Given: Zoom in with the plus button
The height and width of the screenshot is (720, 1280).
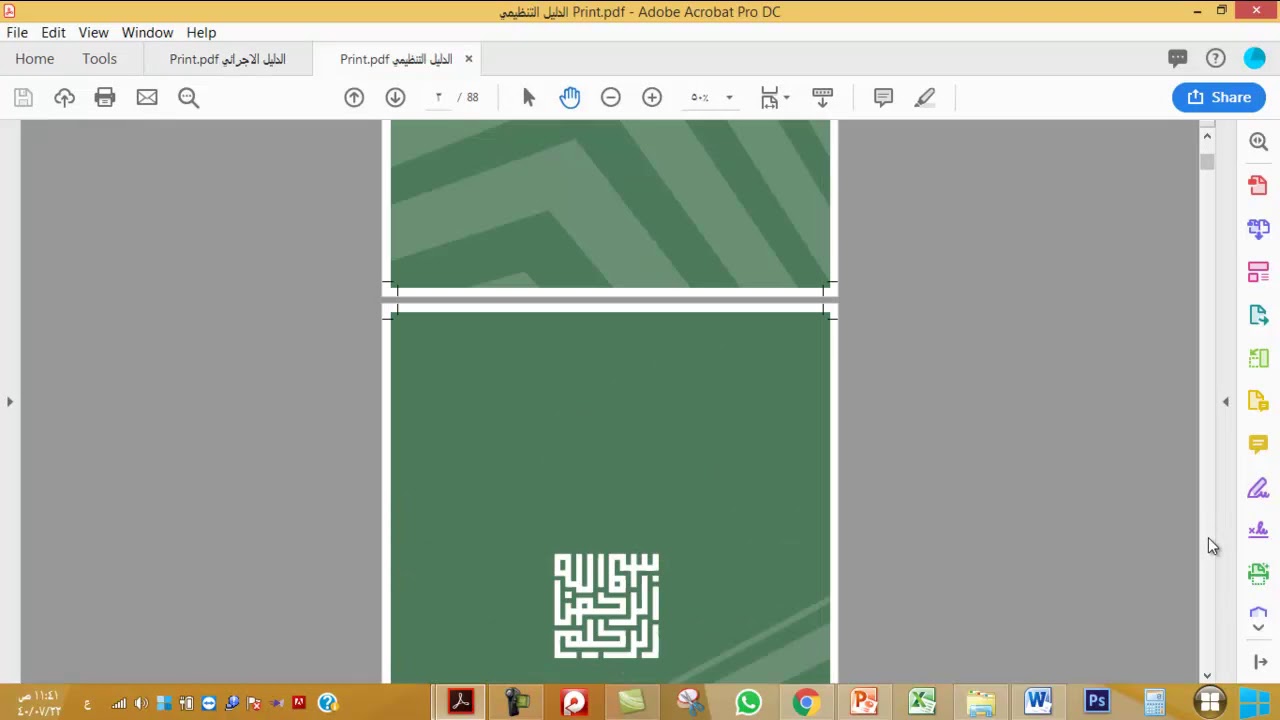Looking at the screenshot, I should 652,97.
